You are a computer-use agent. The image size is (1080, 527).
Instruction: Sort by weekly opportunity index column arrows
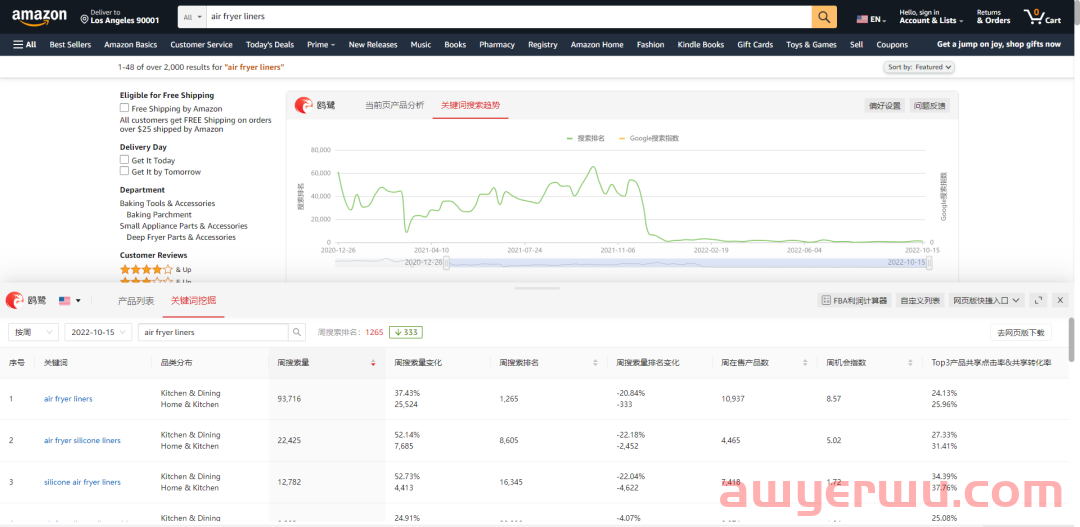[x=910, y=362]
